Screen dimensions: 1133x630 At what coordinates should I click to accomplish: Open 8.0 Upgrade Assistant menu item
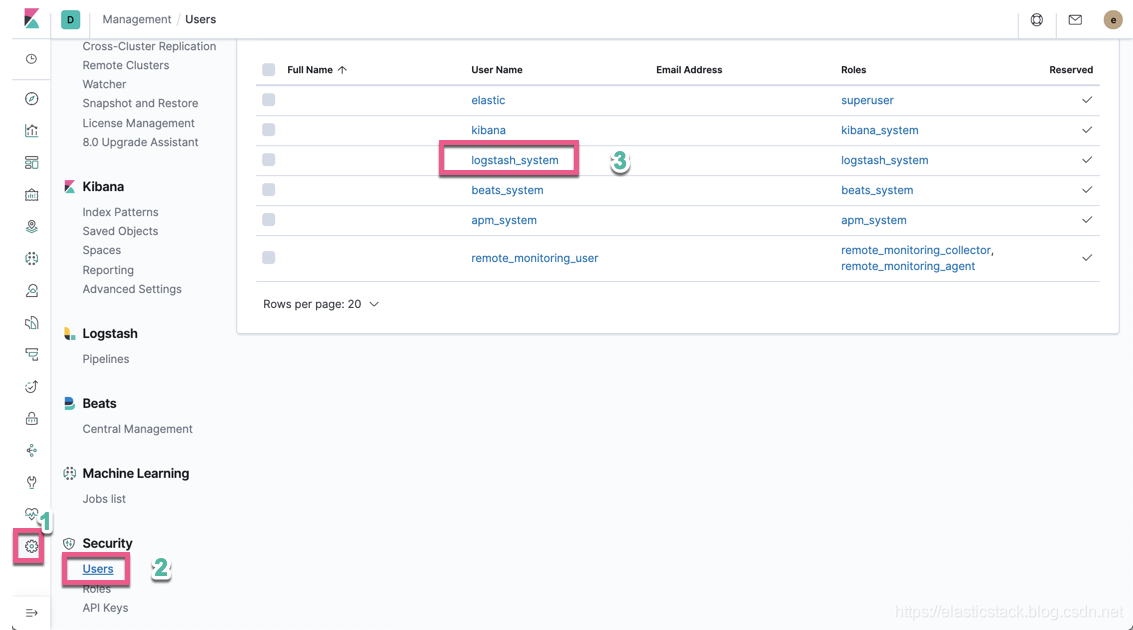click(x=140, y=142)
